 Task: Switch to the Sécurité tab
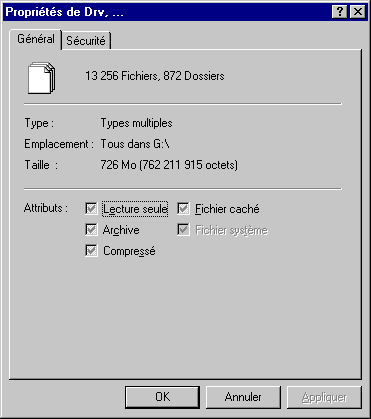86,41
